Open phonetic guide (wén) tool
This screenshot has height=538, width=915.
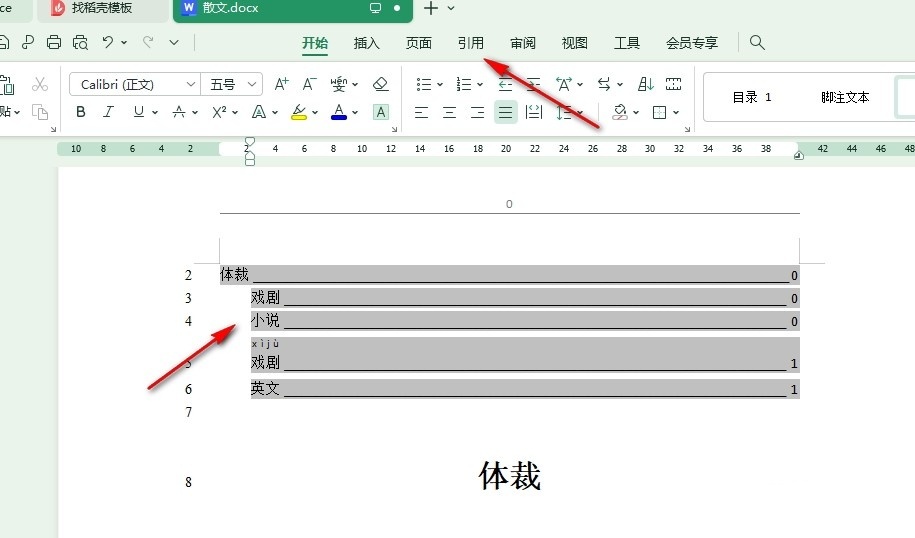tap(338, 85)
